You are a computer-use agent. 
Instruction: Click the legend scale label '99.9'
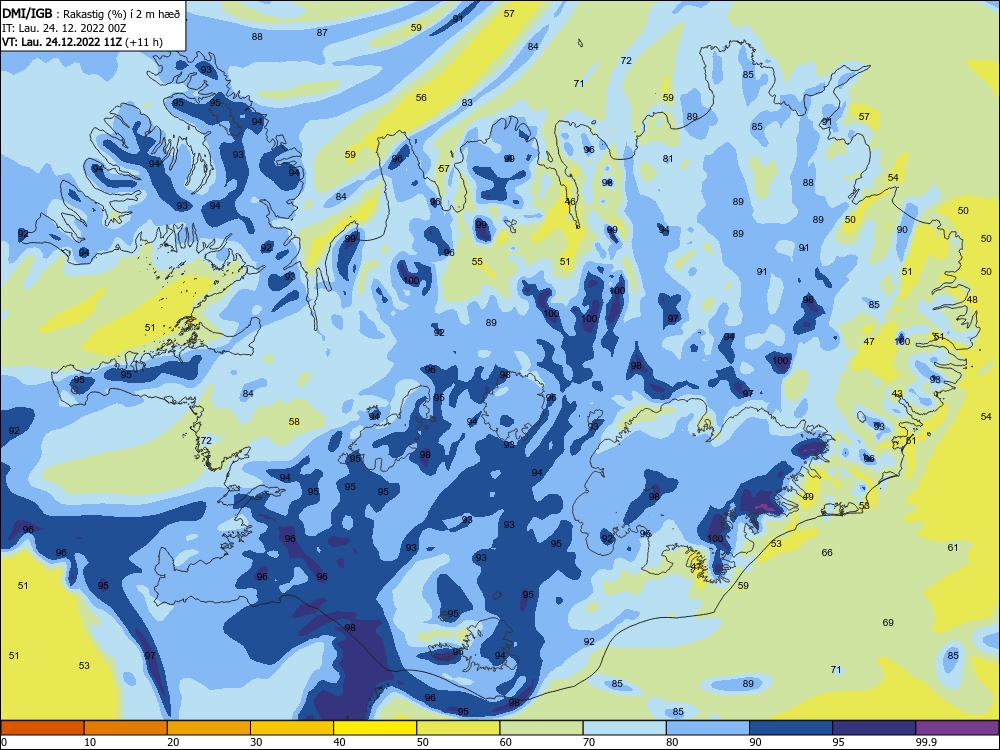coord(926,742)
